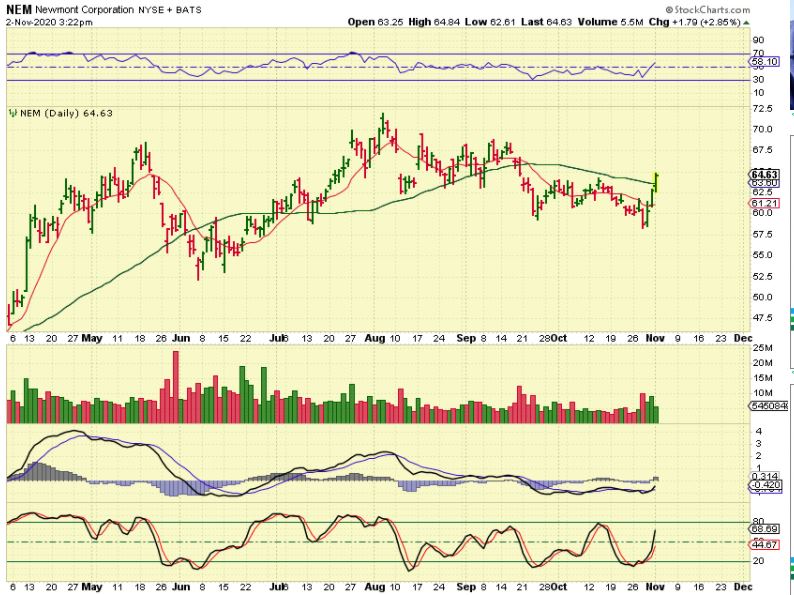
Task: Click the MACD value tag 0.314
Action: [766, 477]
